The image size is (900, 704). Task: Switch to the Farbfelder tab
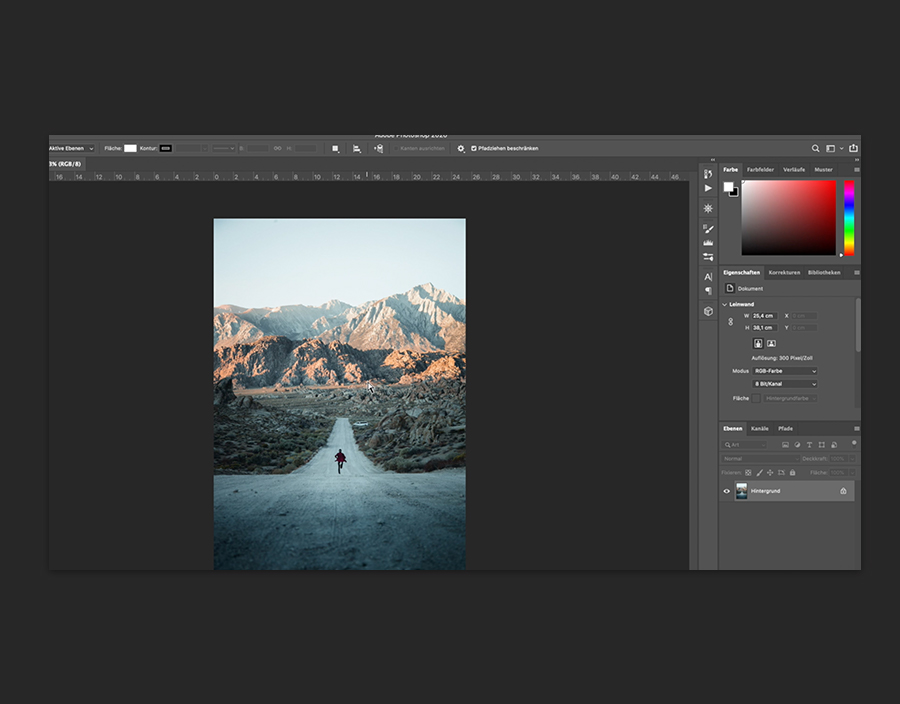tap(760, 170)
